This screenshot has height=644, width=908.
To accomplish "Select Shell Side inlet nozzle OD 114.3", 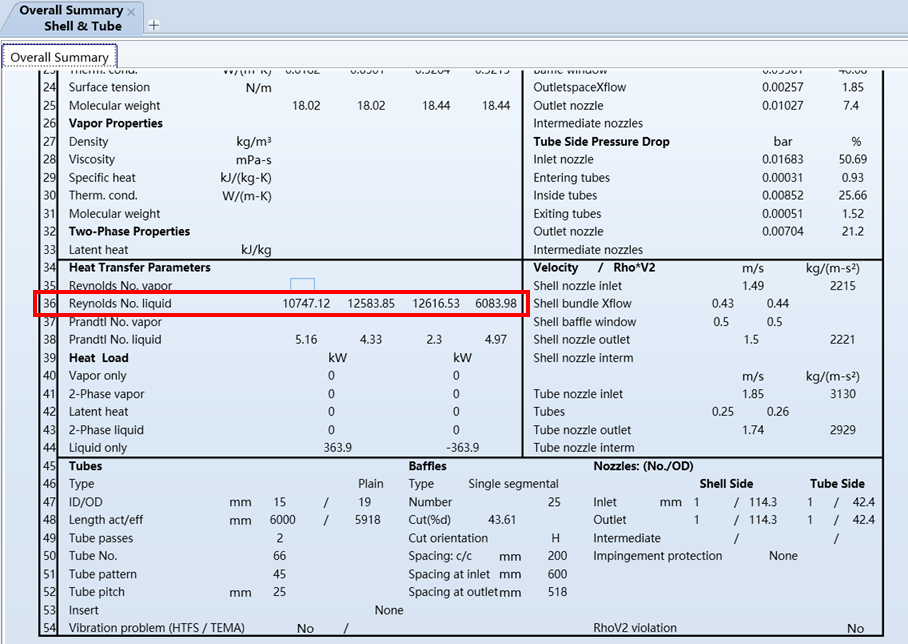I will [x=763, y=502].
